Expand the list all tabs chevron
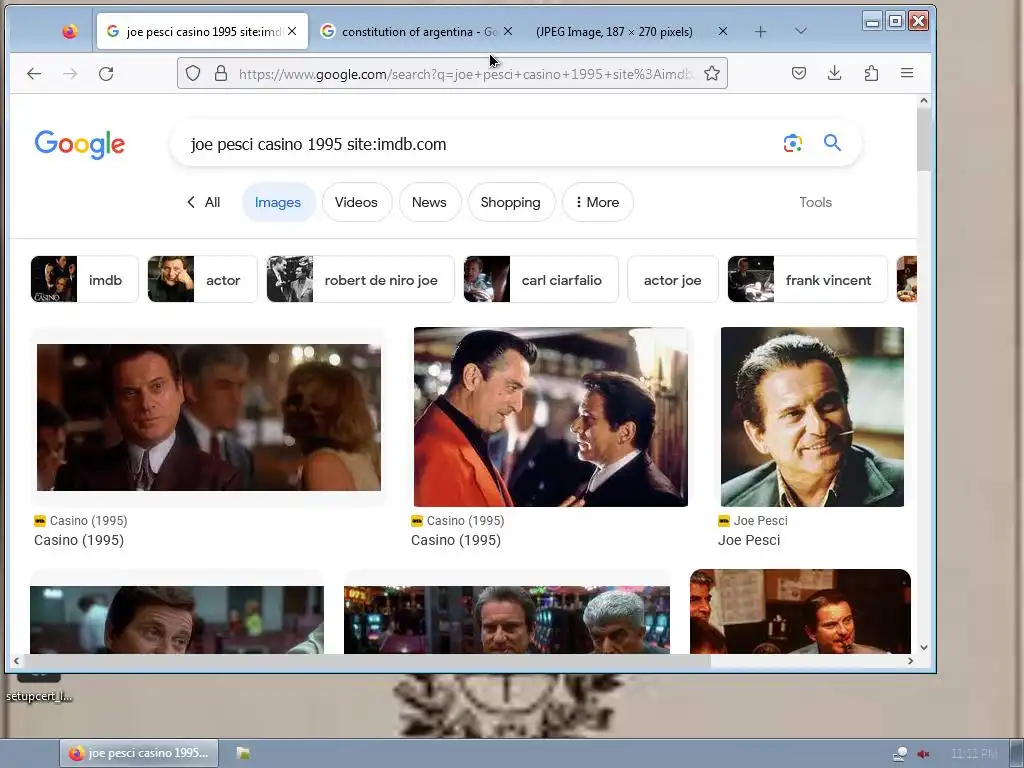 801,31
